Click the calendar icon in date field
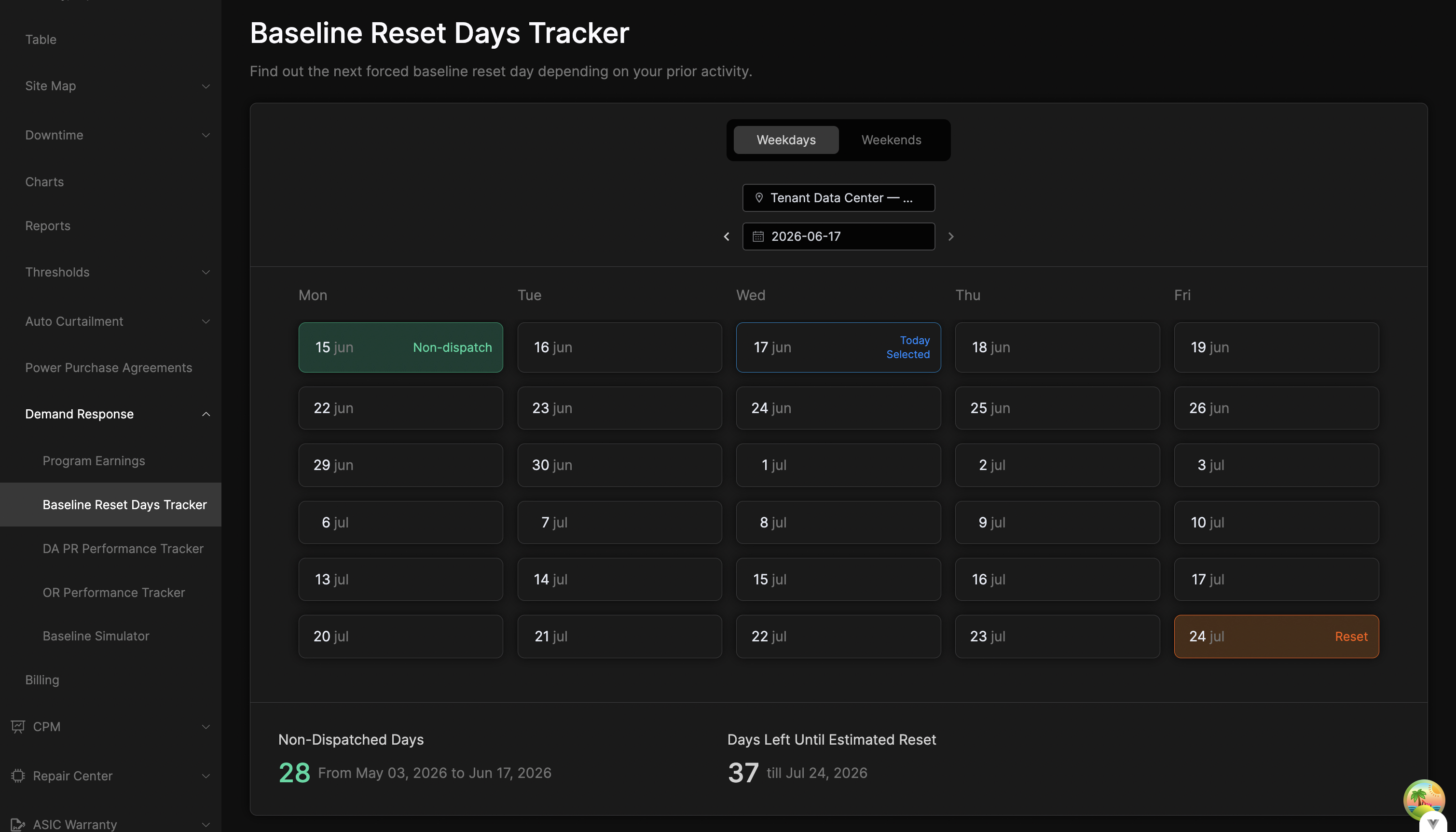Screen dimensions: 1456x832 pos(758,236)
